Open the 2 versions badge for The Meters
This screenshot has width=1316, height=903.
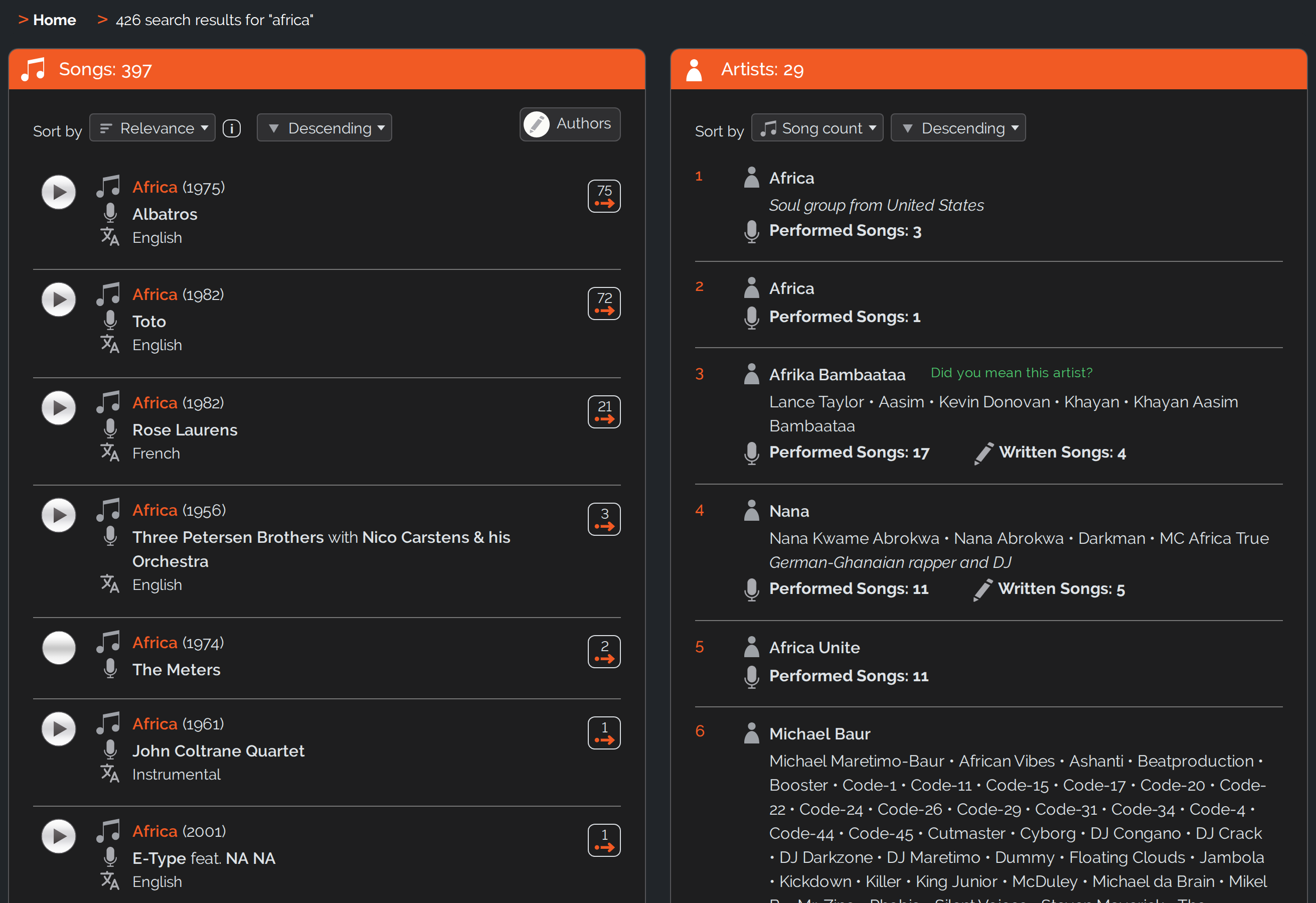tap(604, 652)
